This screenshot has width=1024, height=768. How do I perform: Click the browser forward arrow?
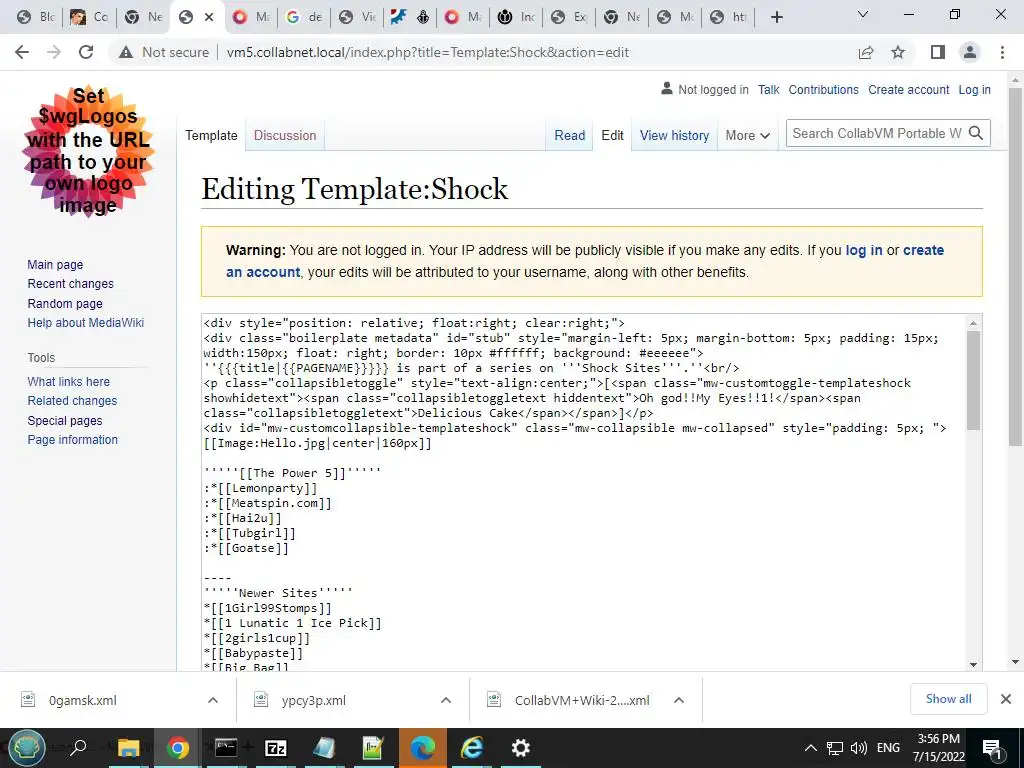(x=54, y=52)
